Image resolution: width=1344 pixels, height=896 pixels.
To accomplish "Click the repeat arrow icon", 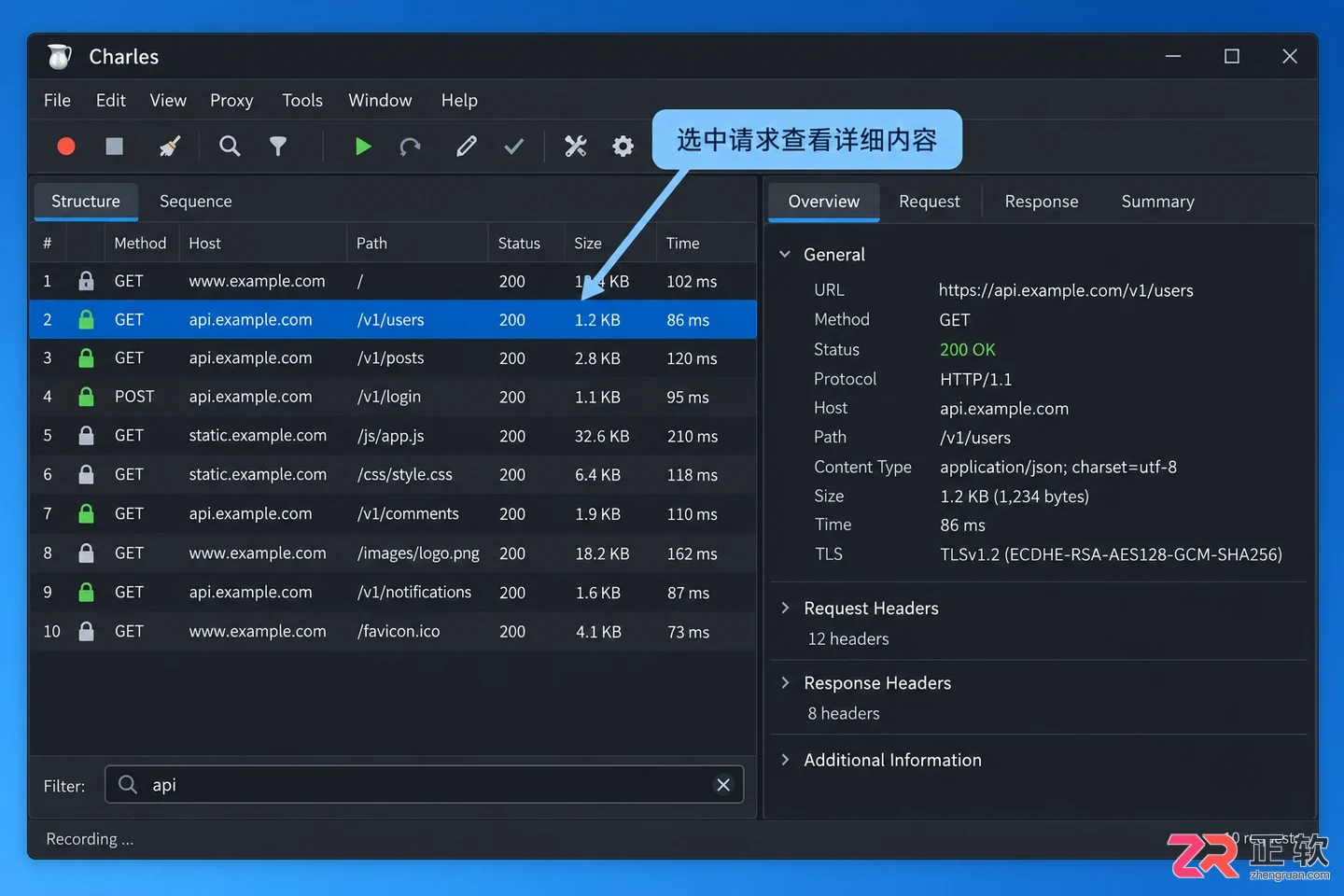I will tap(410, 147).
